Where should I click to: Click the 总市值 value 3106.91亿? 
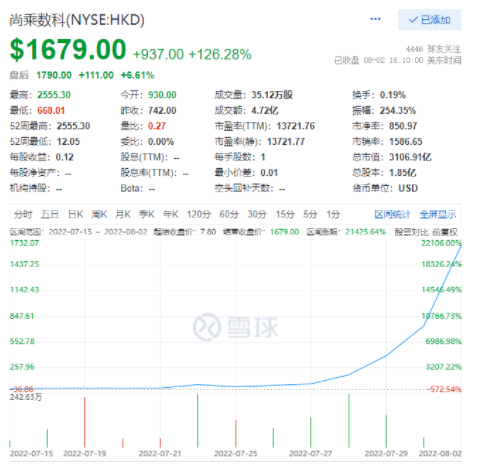[410, 157]
